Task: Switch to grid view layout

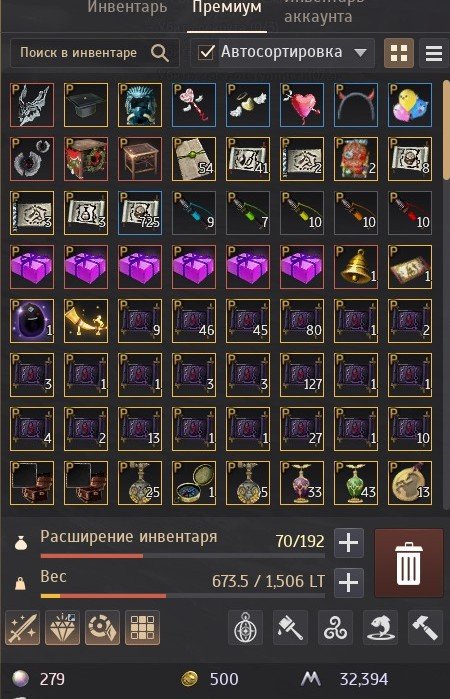Action: pos(399,53)
